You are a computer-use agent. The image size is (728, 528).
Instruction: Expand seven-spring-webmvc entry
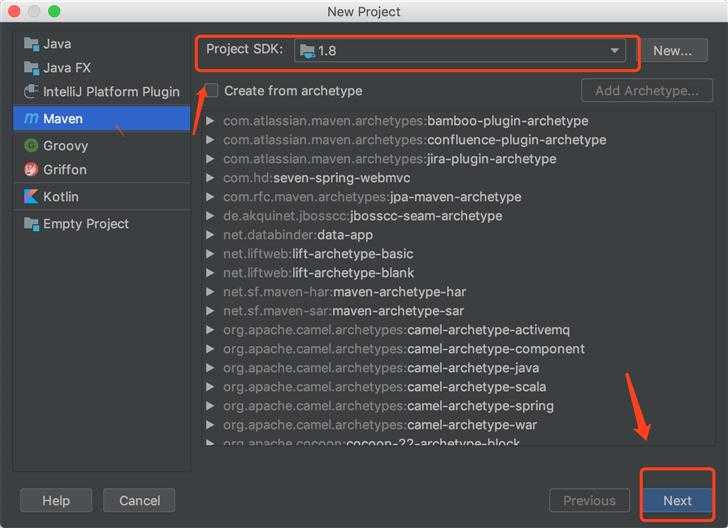coord(210,178)
